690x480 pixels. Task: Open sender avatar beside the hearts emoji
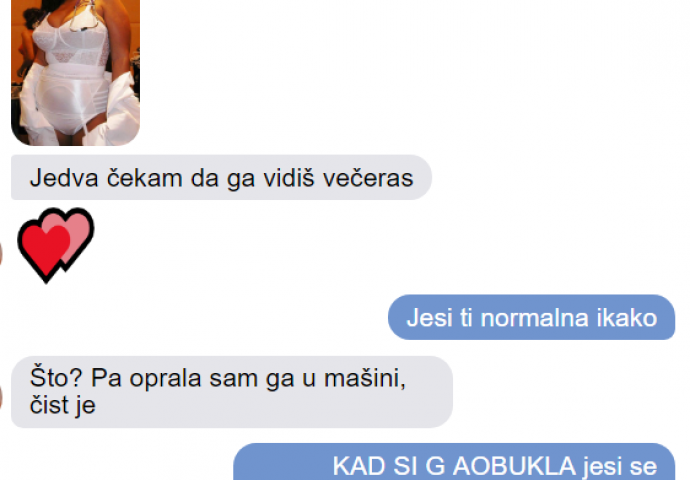pos(1,254)
